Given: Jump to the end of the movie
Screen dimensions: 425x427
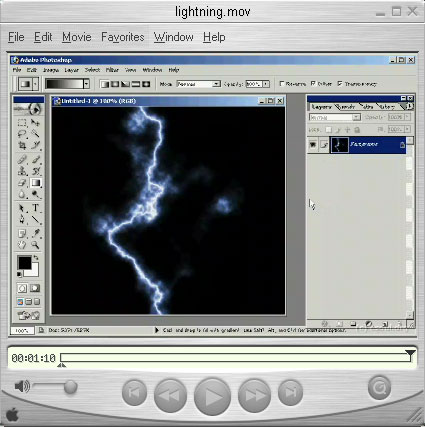Looking at the screenshot, I should point(290,393).
